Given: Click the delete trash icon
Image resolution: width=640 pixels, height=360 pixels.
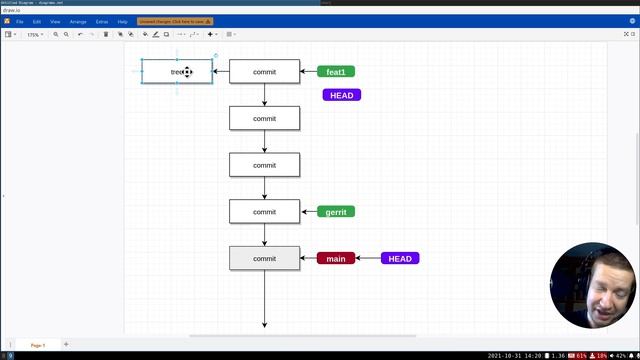Looking at the screenshot, I should tap(106, 35).
